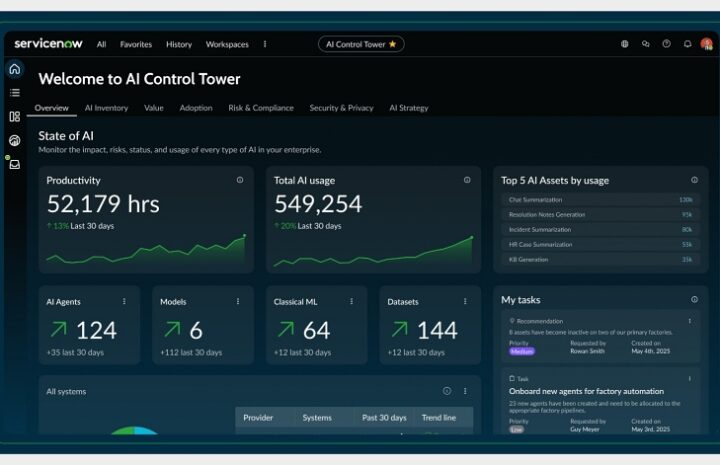Image resolution: width=720 pixels, height=465 pixels.
Task: Open the Favorites menu
Action: tap(136, 44)
